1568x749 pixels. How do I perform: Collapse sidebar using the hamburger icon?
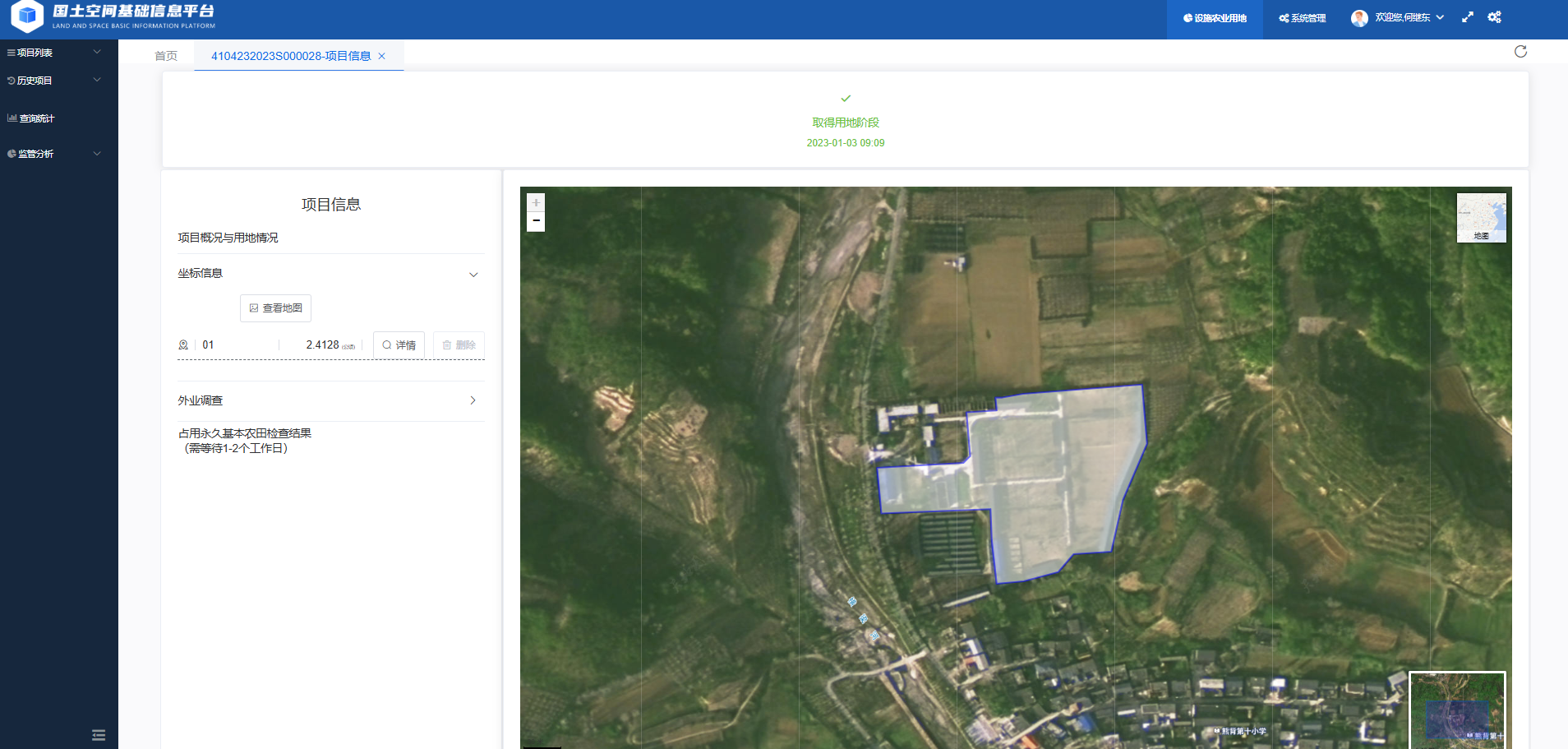tap(99, 735)
